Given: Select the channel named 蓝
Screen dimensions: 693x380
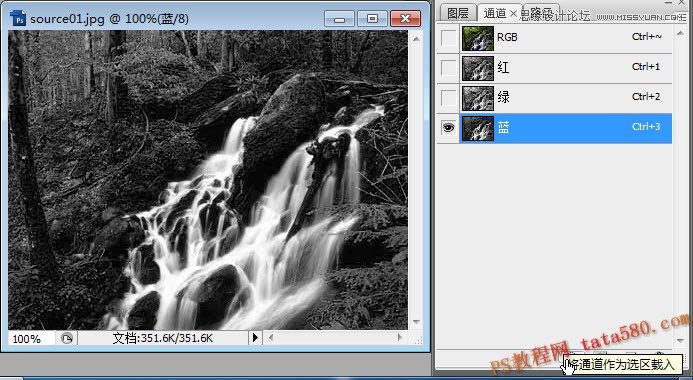Looking at the screenshot, I should point(503,127).
